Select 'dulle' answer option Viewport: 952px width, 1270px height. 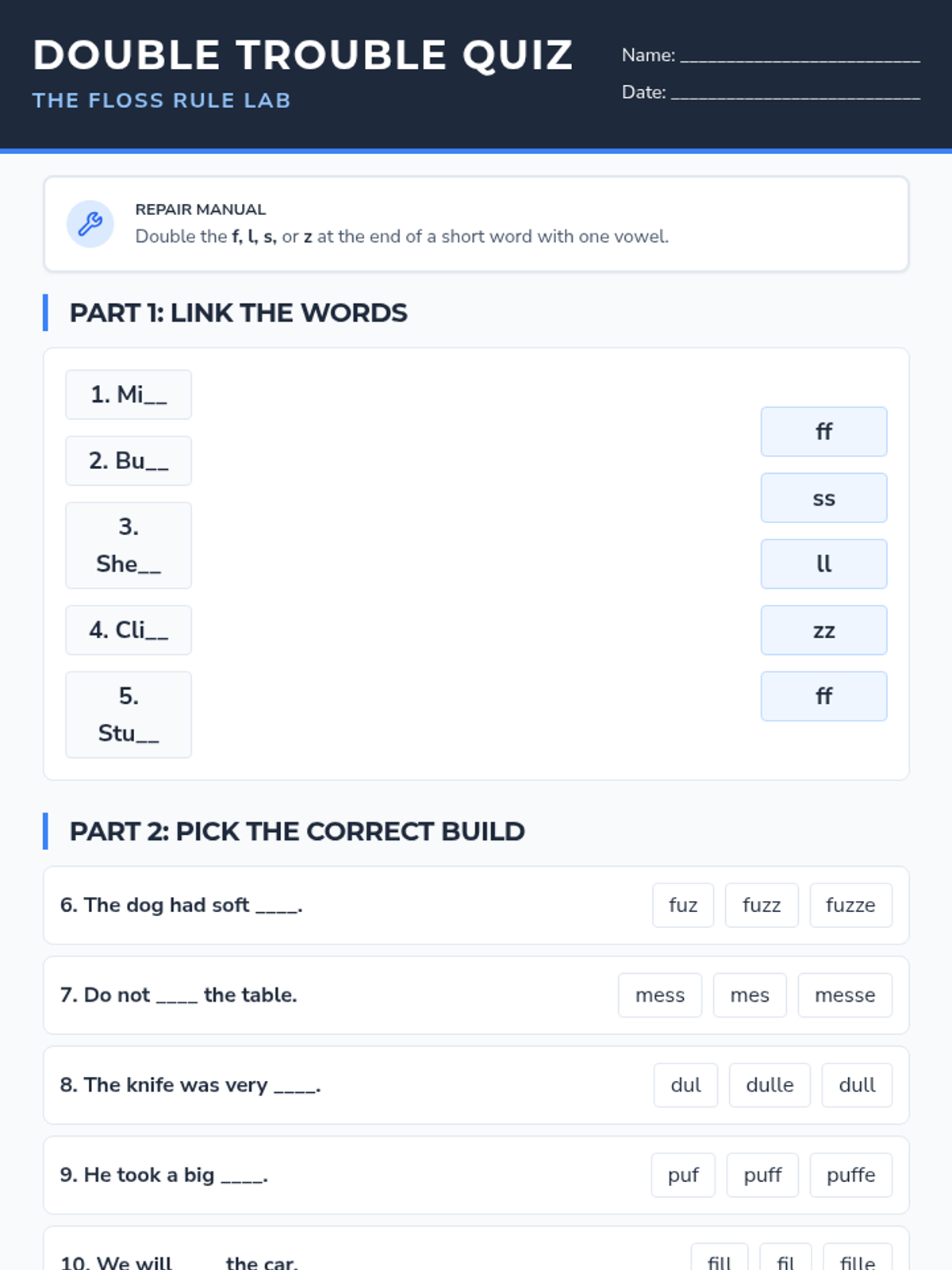tap(769, 1085)
